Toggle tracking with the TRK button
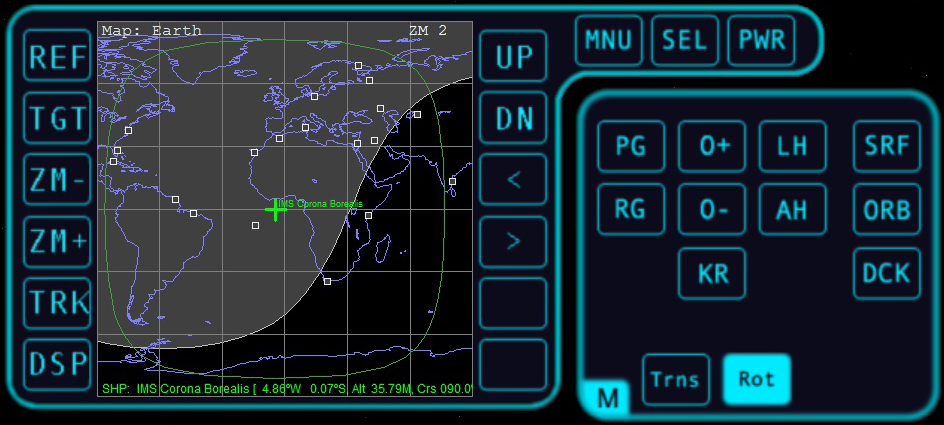 pos(57,303)
